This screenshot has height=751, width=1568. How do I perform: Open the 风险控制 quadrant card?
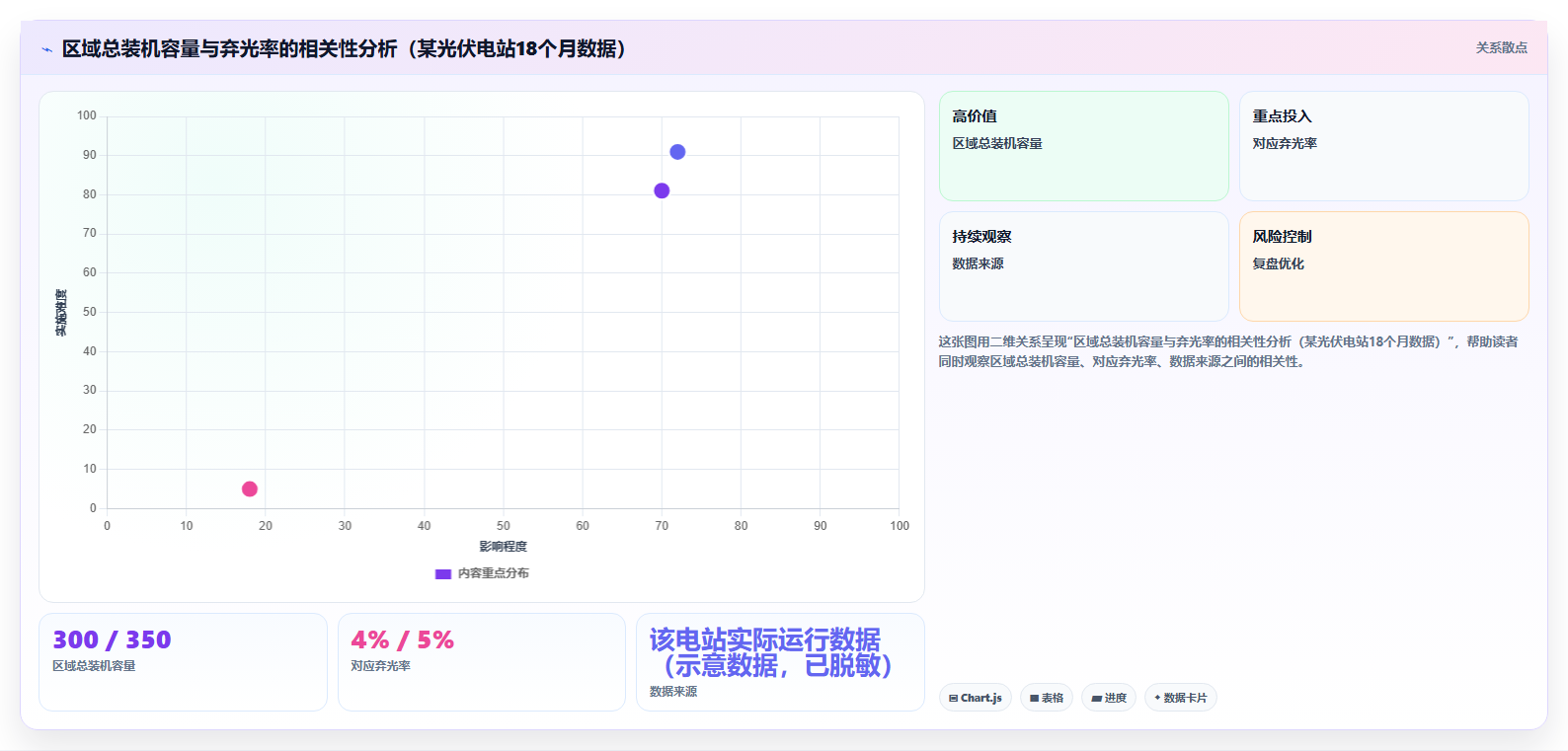[1384, 266]
